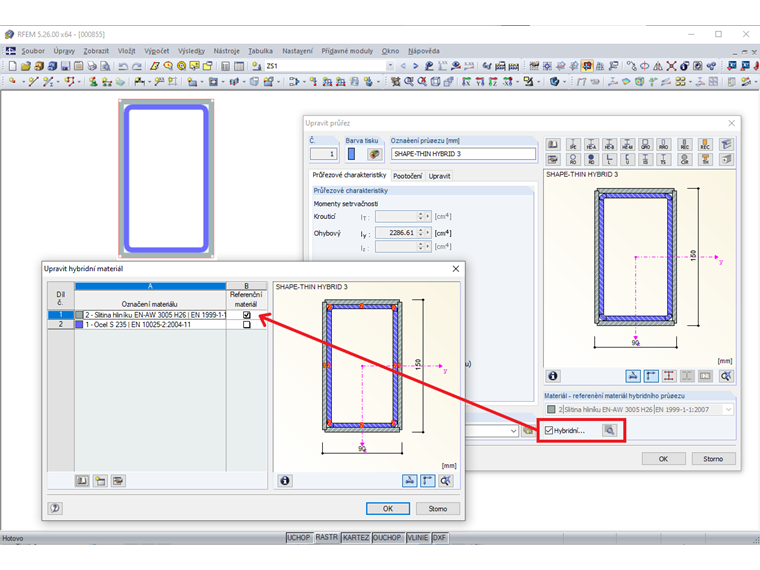Screen dimensions: 760x570
Task: Toggle DXF background in status bar
Action: click(439, 538)
